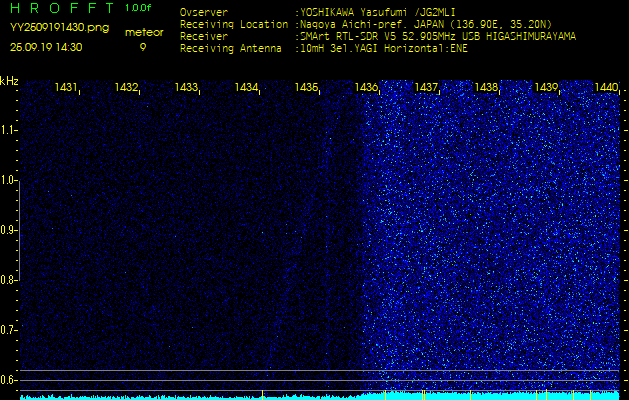Click the "Ovserver" field label
The height and width of the screenshot is (400, 629).
(x=204, y=12)
